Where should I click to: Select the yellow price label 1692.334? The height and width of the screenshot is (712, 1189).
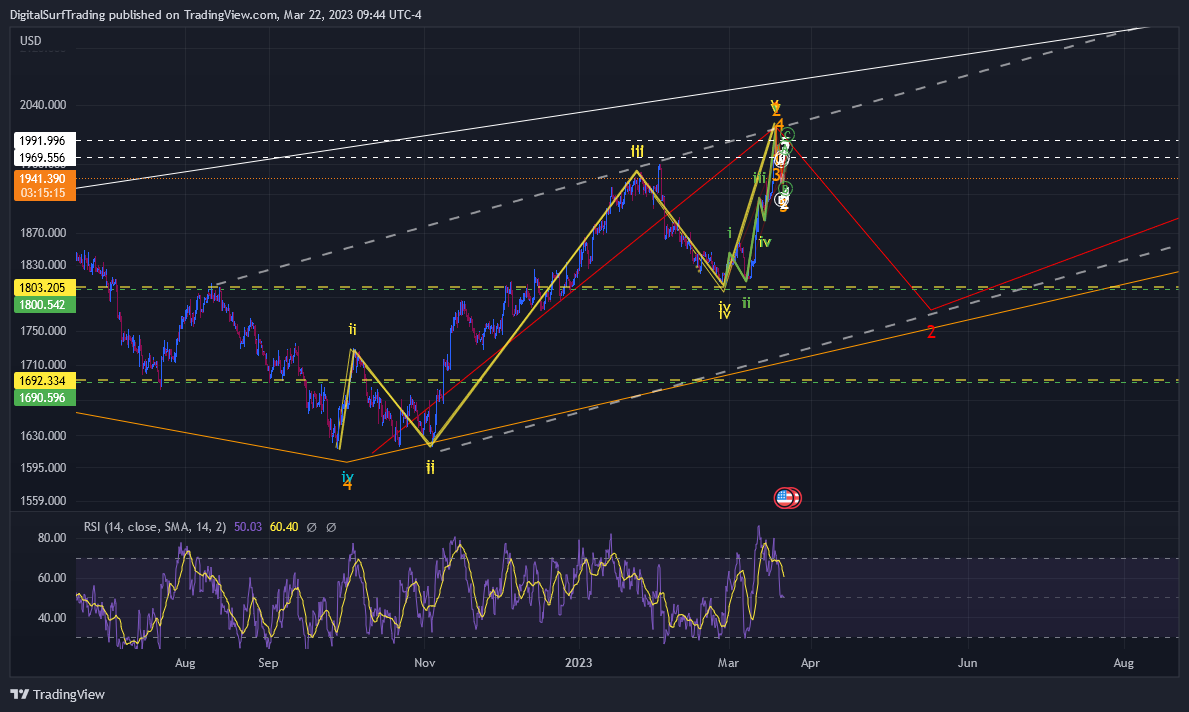click(x=44, y=381)
